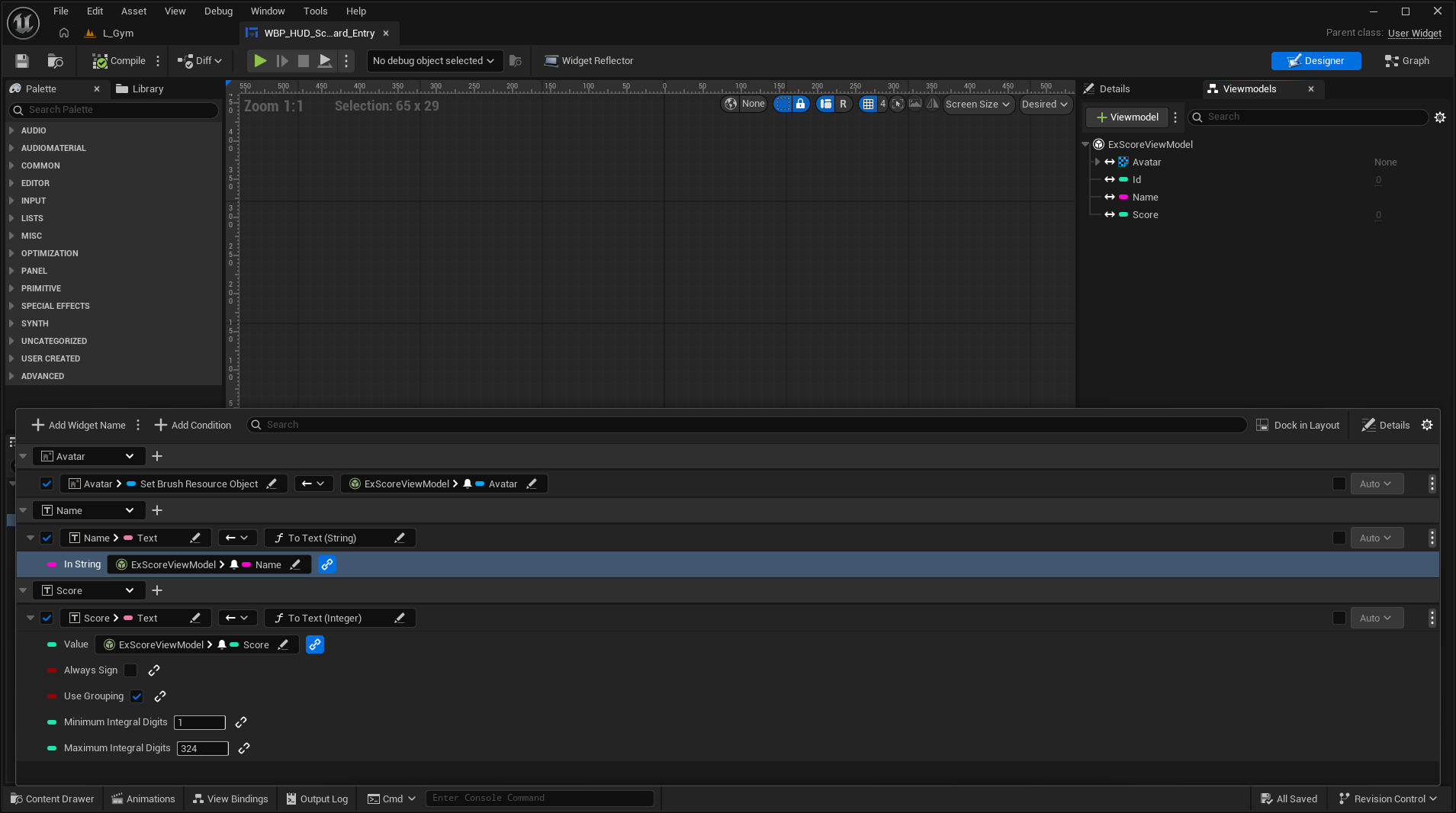The height and width of the screenshot is (813, 1456).
Task: Click the grey Stop square in toolbar
Action: 304,61
